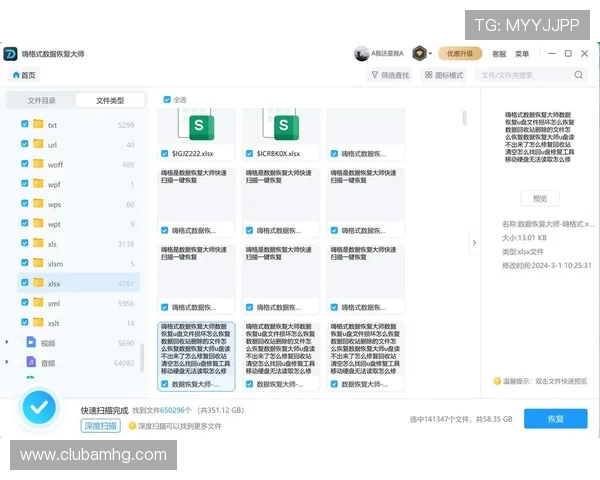Click the 筛选查找 filter funnel icon

(375, 75)
